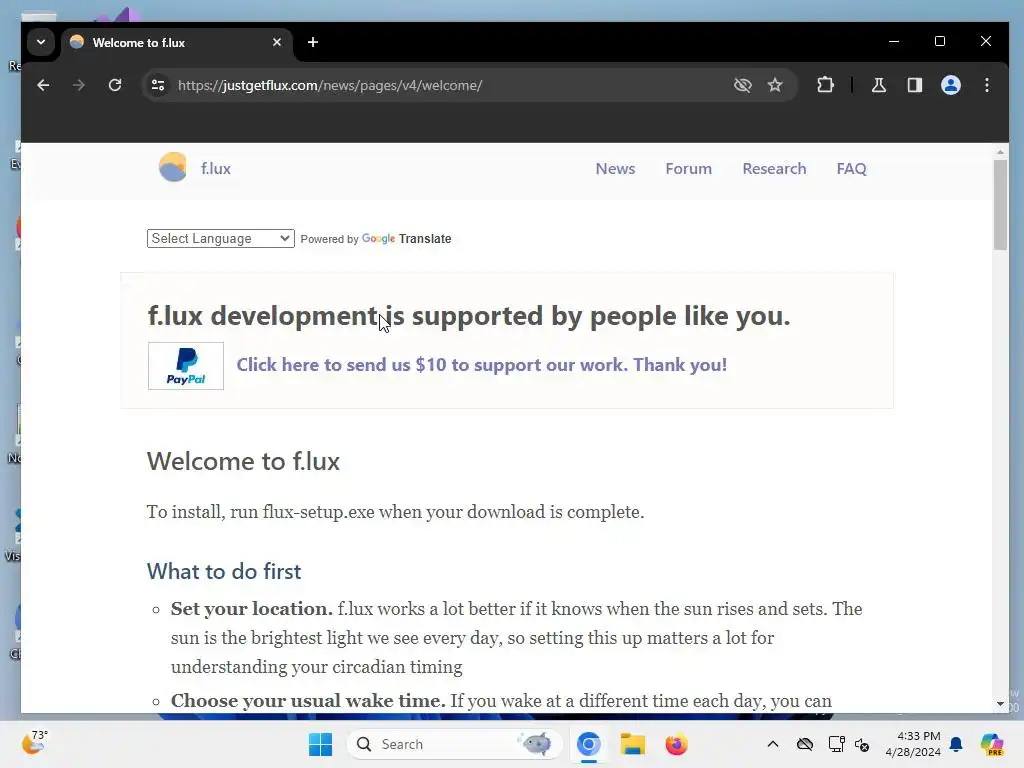Open the News navigation link

tap(615, 168)
